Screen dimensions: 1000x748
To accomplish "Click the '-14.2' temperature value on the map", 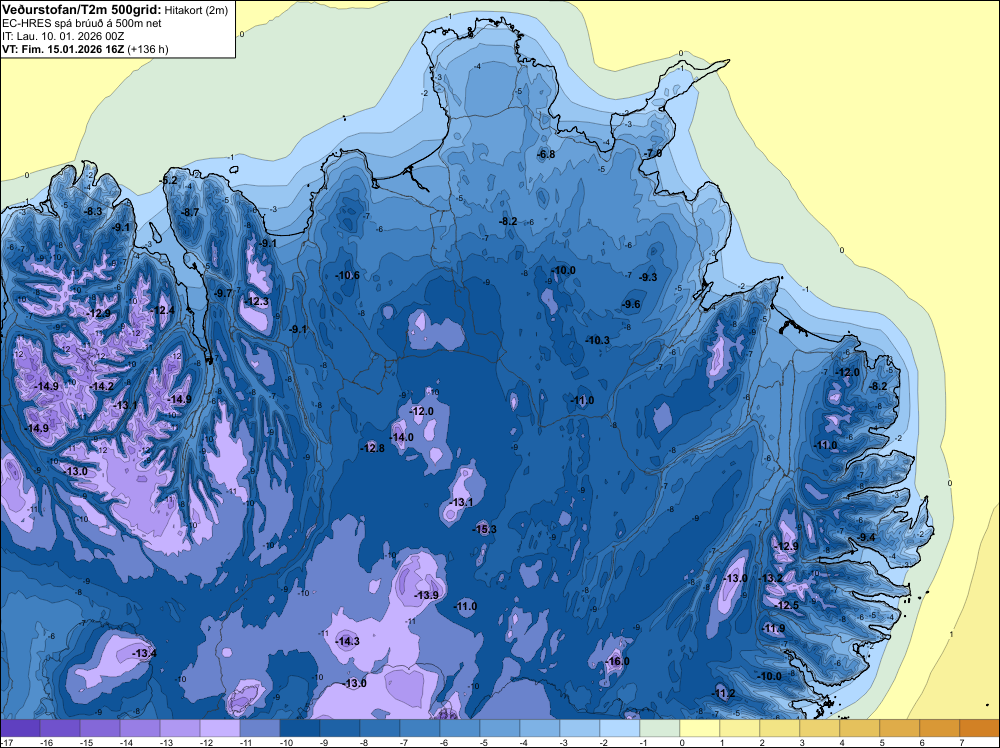I will pyautogui.click(x=102, y=386).
